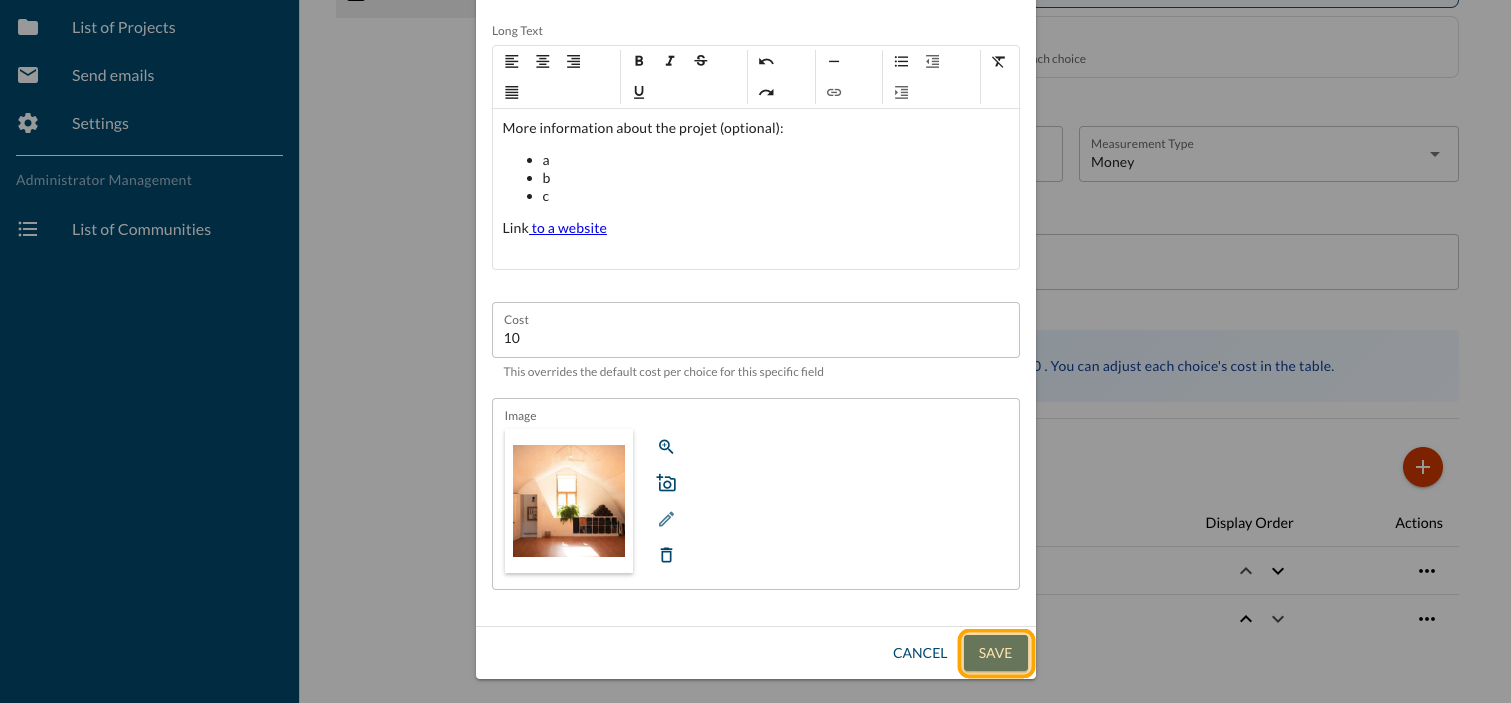The height and width of the screenshot is (703, 1511).
Task: Toggle bulleted list in editor
Action: pos(901,61)
